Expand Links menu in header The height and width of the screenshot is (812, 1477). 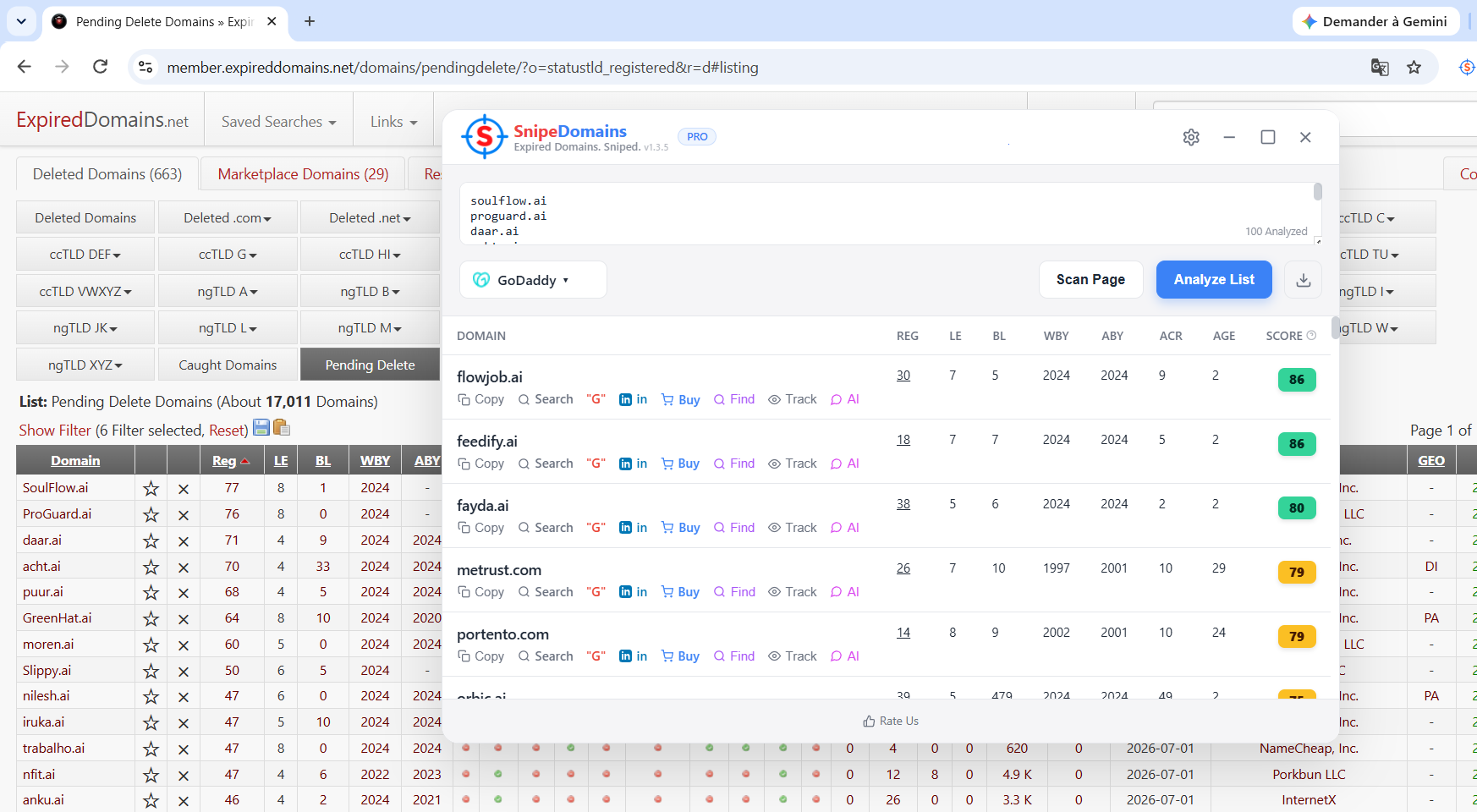394,122
